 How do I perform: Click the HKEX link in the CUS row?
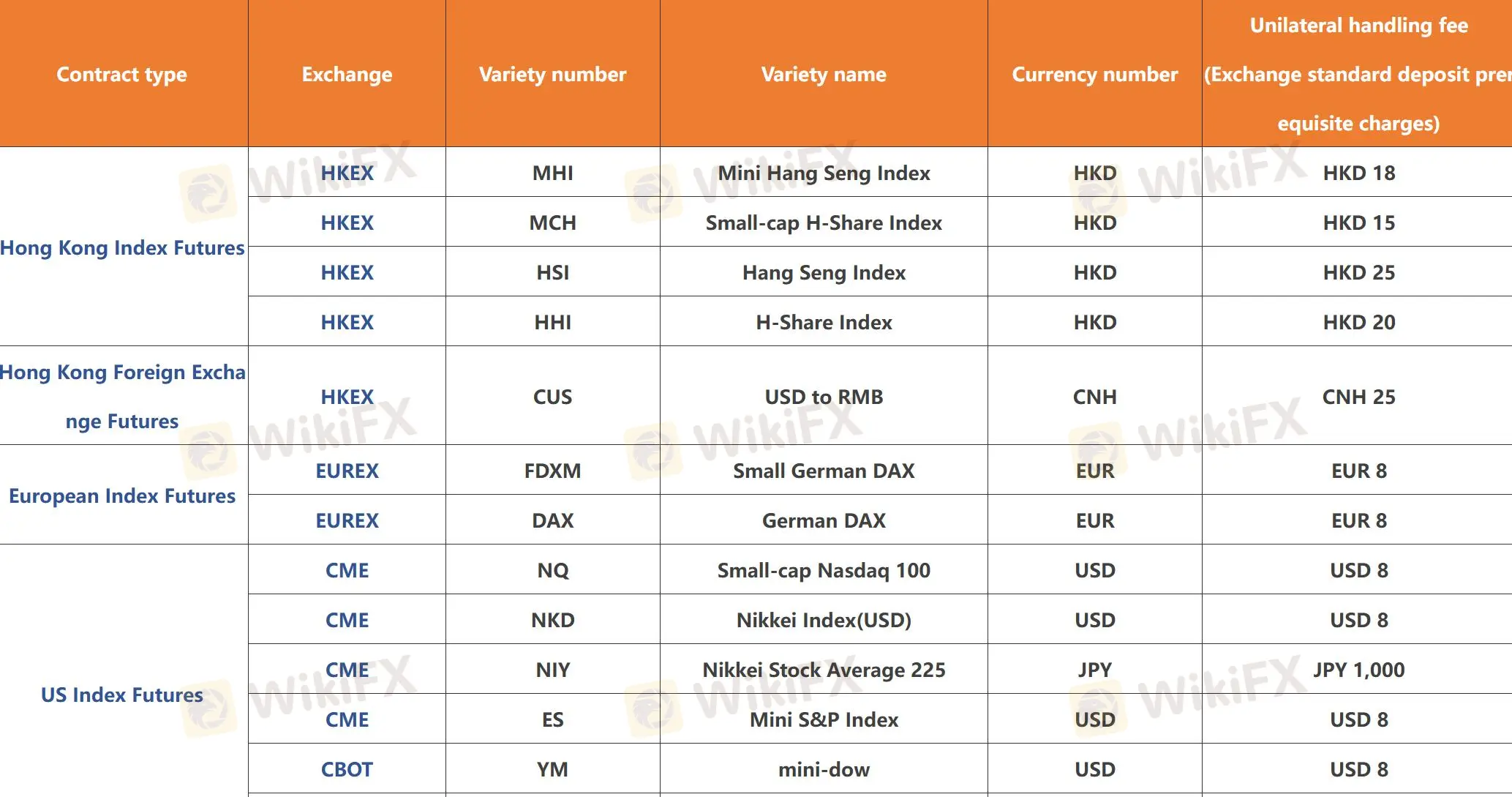point(347,397)
